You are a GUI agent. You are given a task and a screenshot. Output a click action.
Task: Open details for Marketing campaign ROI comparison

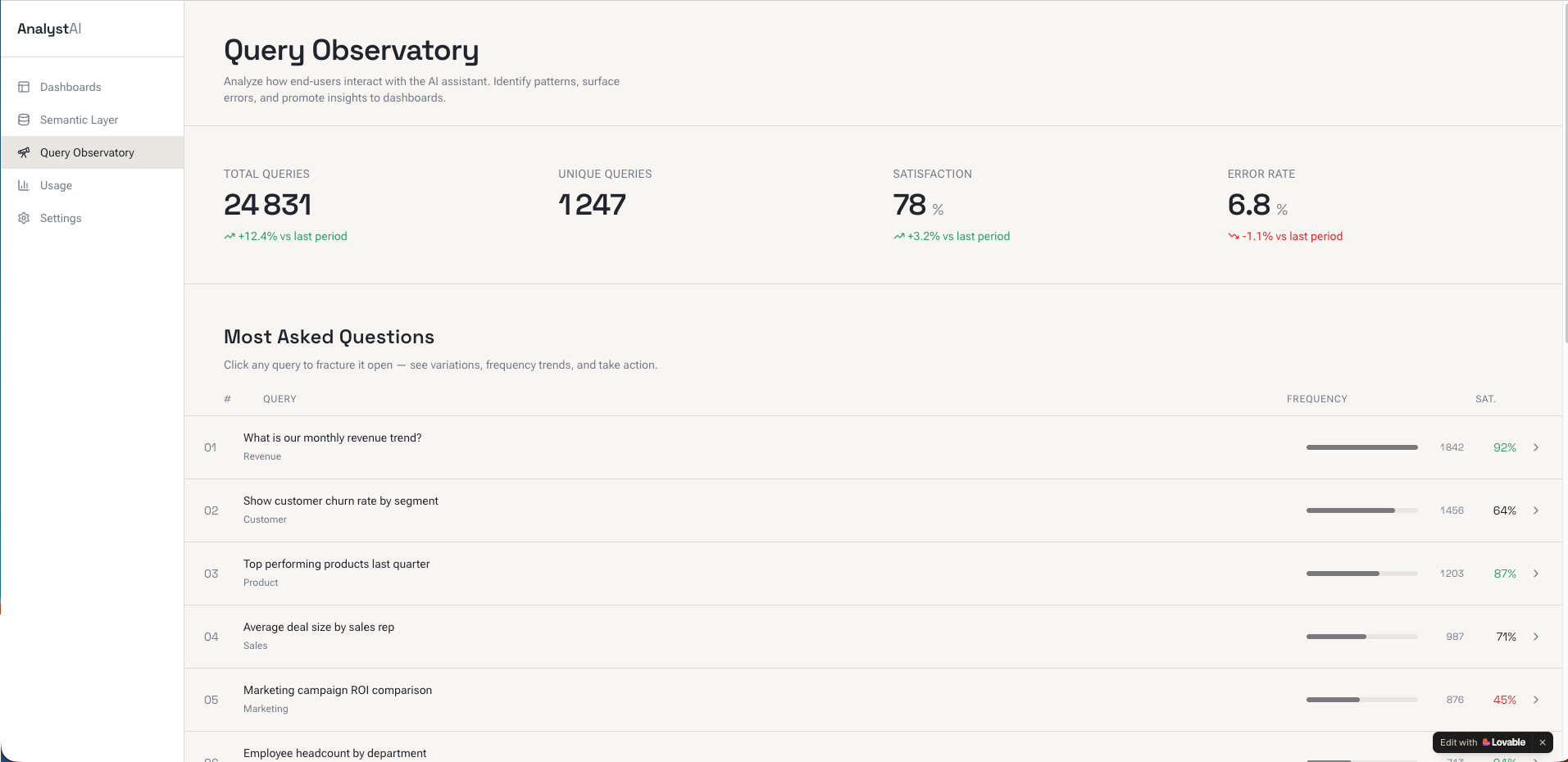1535,700
